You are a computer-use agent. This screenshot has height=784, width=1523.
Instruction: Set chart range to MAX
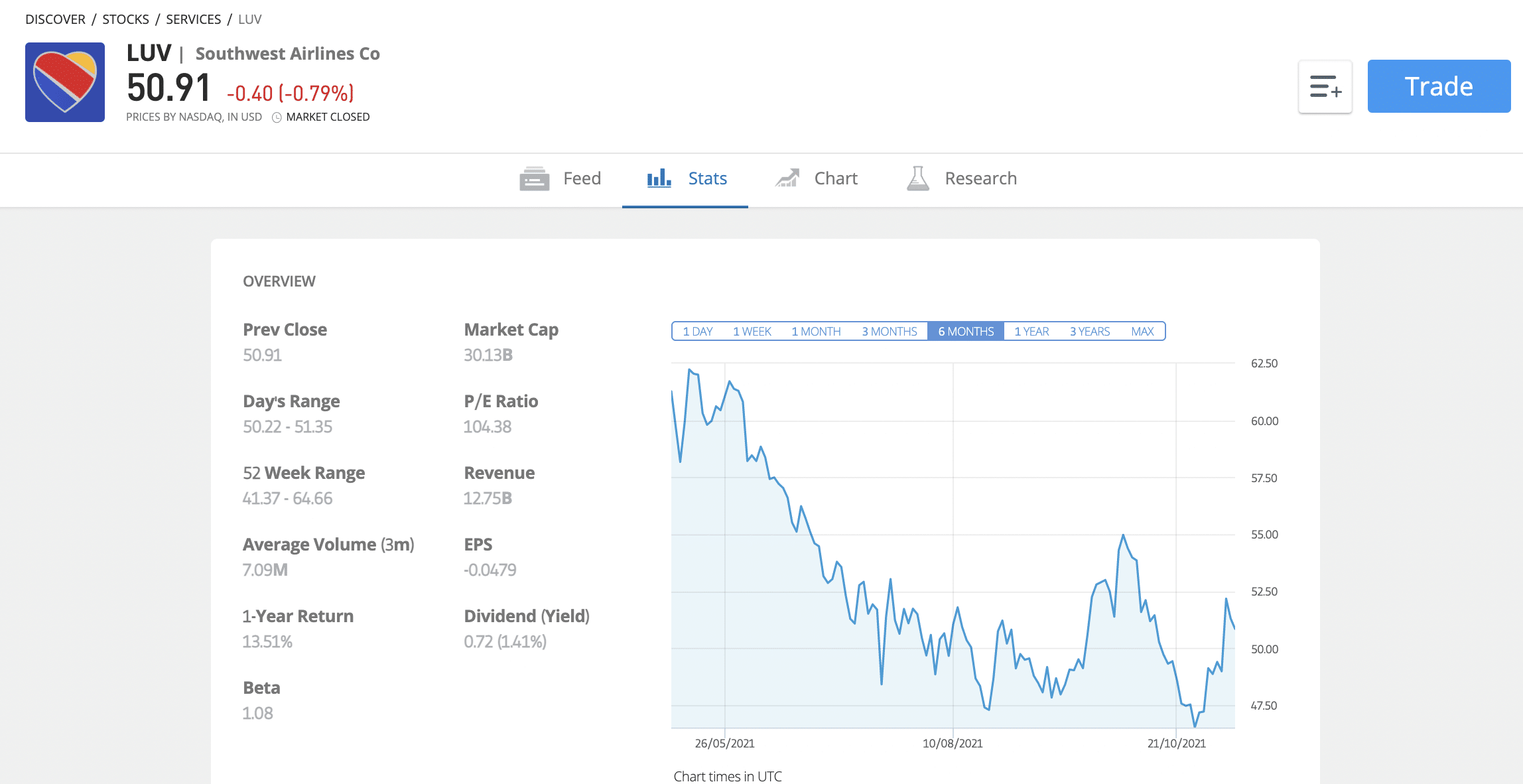1142,331
